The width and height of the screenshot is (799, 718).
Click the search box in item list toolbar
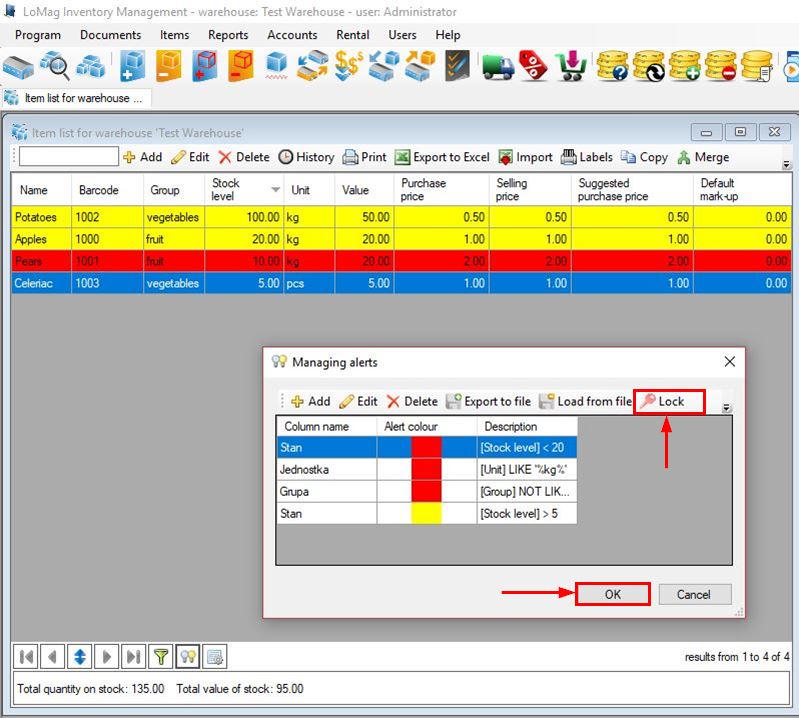tap(69, 156)
